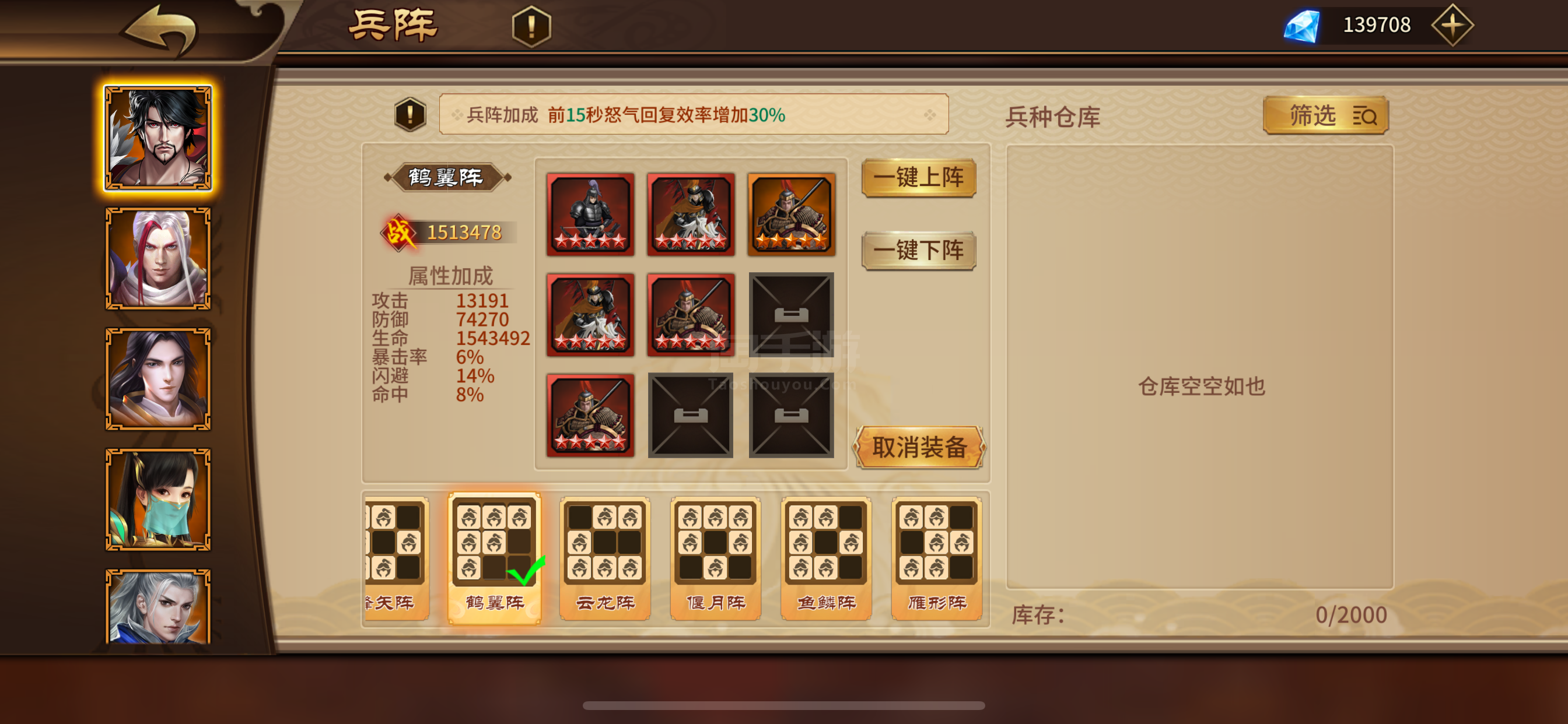Image resolution: width=1568 pixels, height=724 pixels.
Task: Select the black-haired hero portrait
Action: pyautogui.click(x=158, y=138)
